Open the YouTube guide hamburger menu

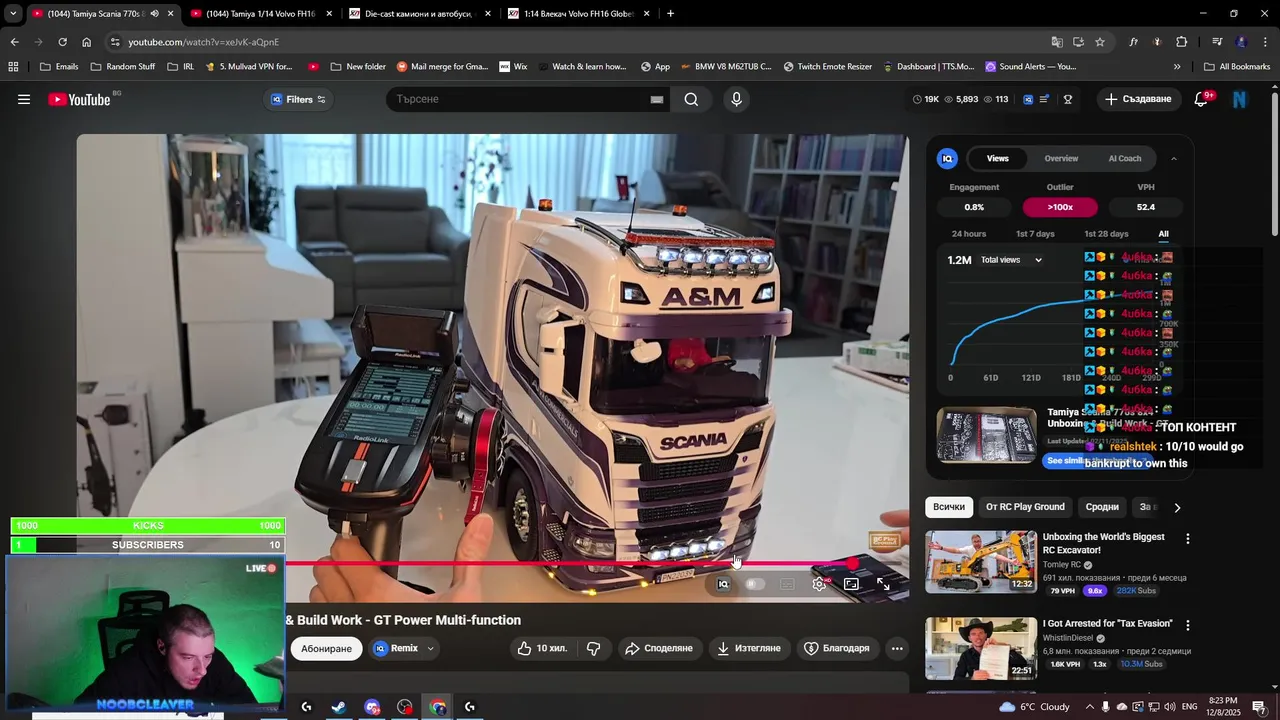click(x=24, y=99)
